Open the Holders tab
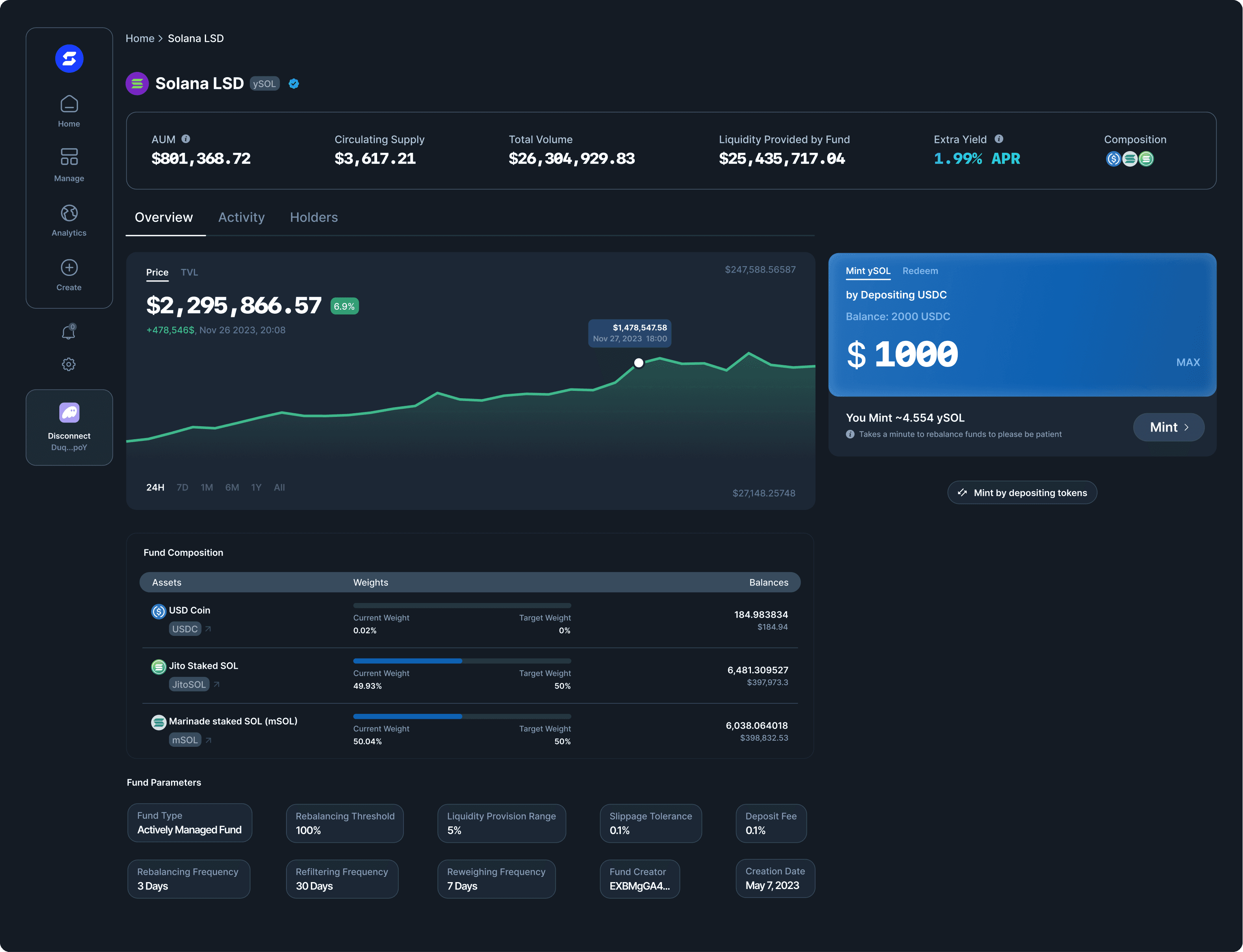Screen dimensions: 1243x952 313,217
